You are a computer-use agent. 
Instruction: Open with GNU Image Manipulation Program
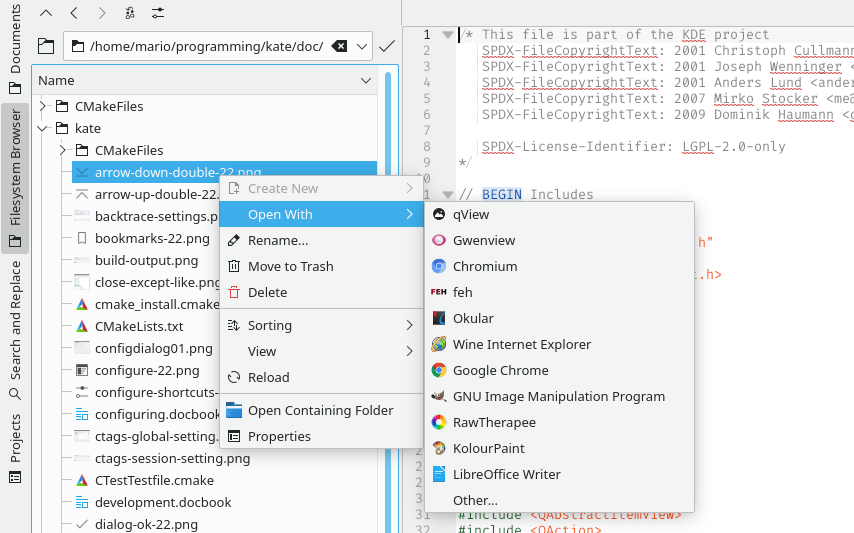558,396
